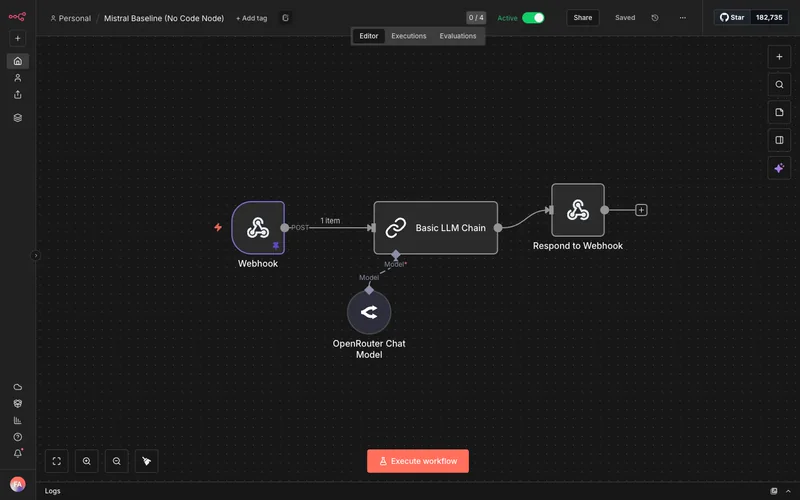
Task: Open the Home overview icon
Action: (18, 61)
